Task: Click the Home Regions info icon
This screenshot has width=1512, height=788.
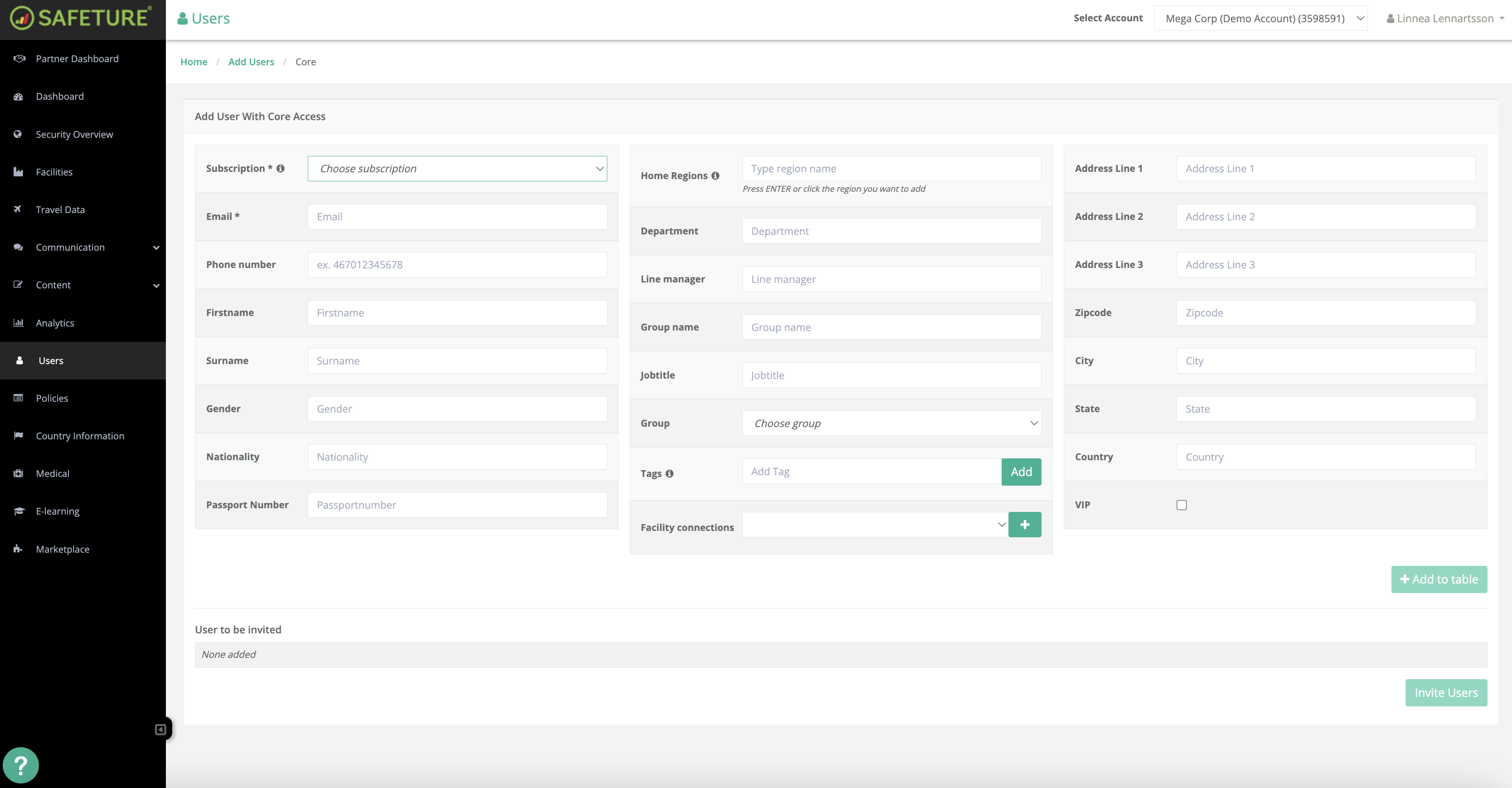Action: (715, 175)
